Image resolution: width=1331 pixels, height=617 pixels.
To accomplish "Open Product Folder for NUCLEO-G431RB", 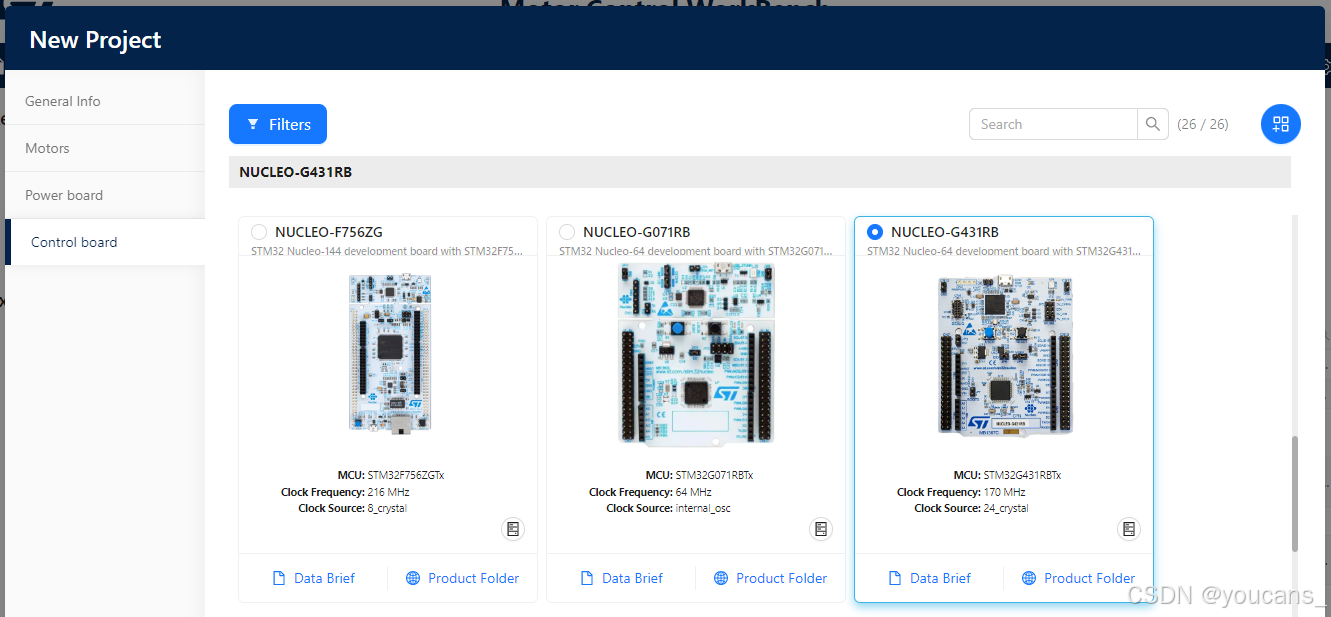I will [1079, 578].
